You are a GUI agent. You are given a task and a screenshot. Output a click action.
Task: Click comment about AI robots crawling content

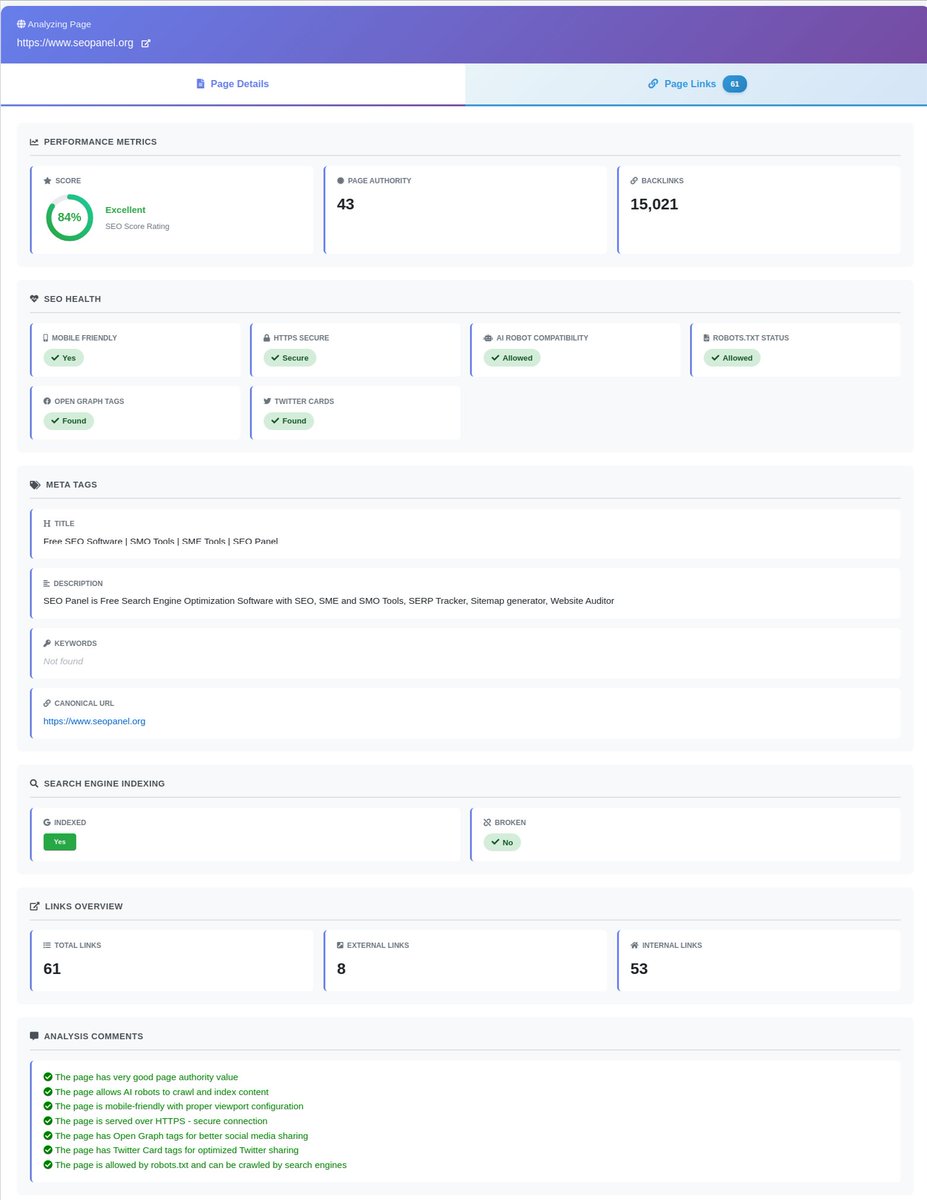coord(161,1092)
